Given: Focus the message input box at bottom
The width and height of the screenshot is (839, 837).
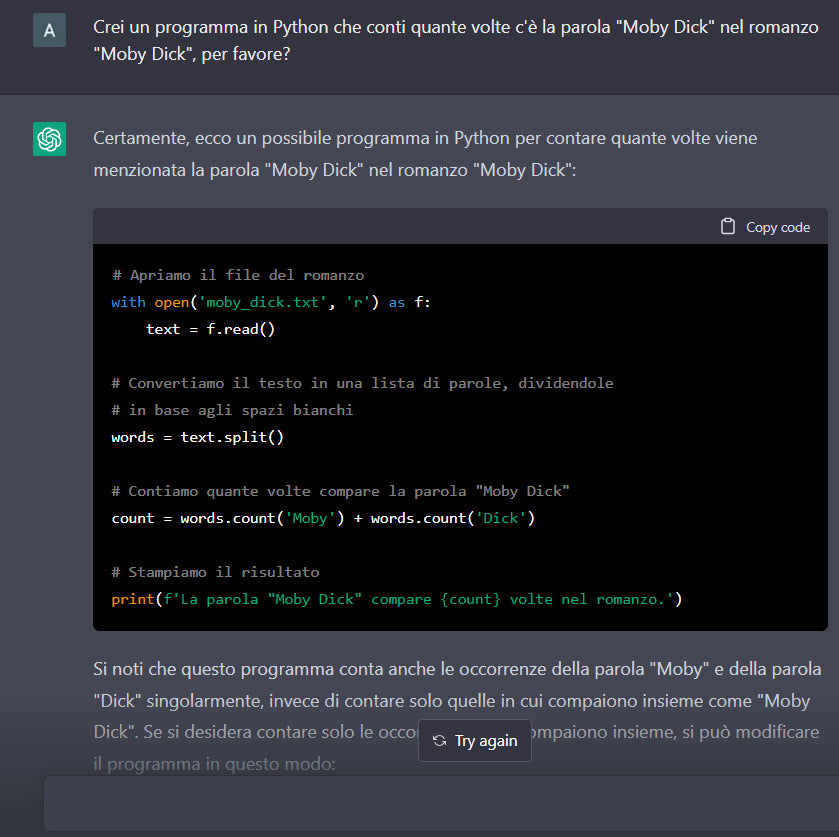Looking at the screenshot, I should [x=440, y=802].
